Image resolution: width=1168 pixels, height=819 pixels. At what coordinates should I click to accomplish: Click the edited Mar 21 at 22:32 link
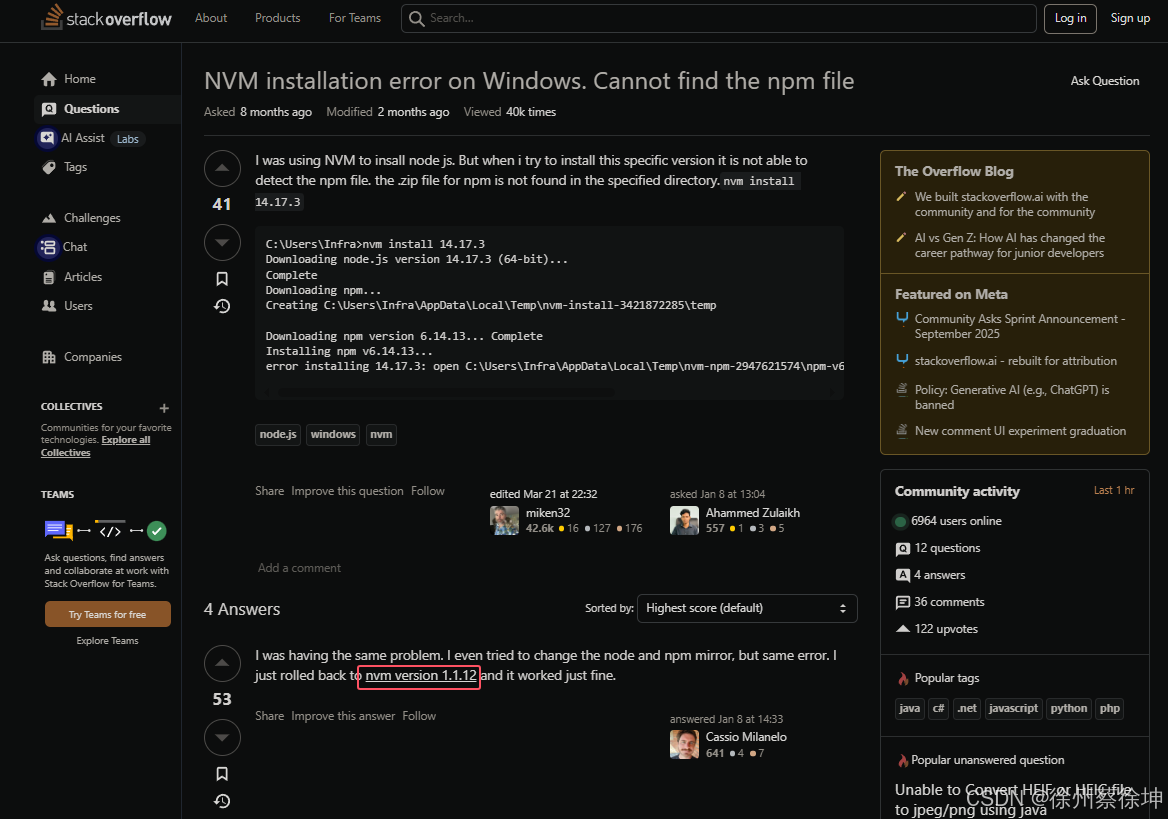[543, 494]
